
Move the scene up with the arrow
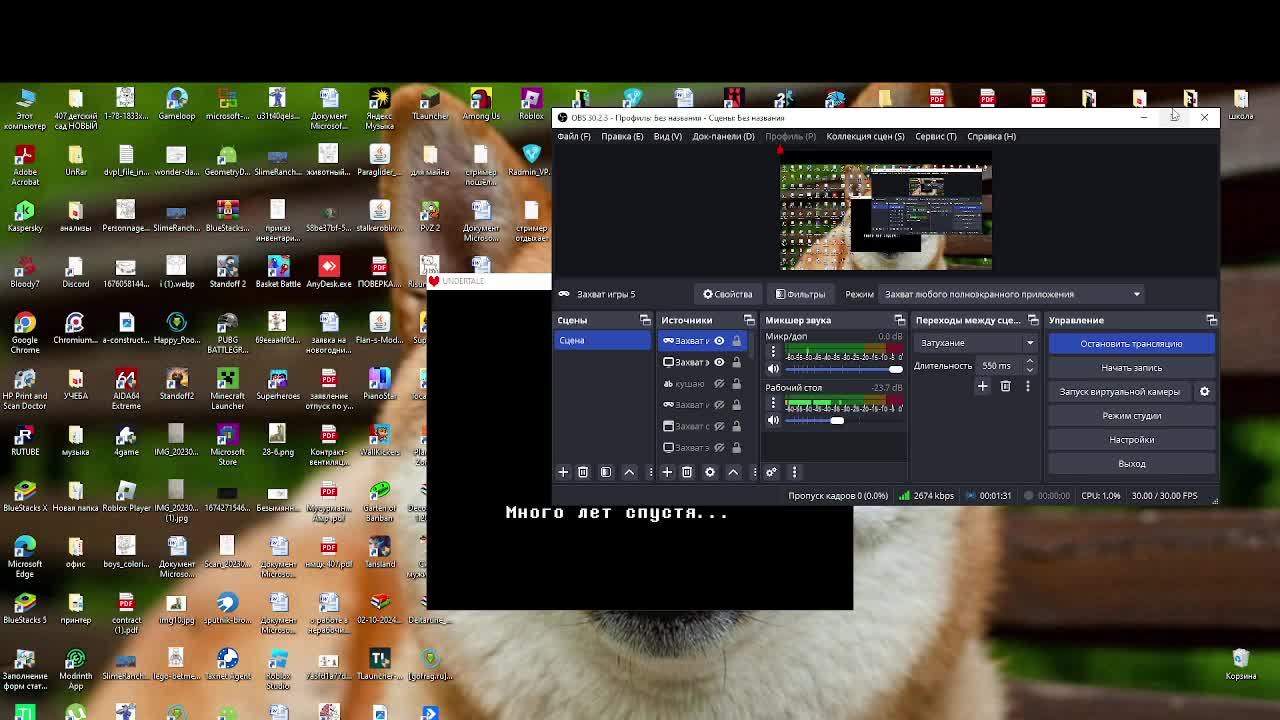[x=629, y=472]
